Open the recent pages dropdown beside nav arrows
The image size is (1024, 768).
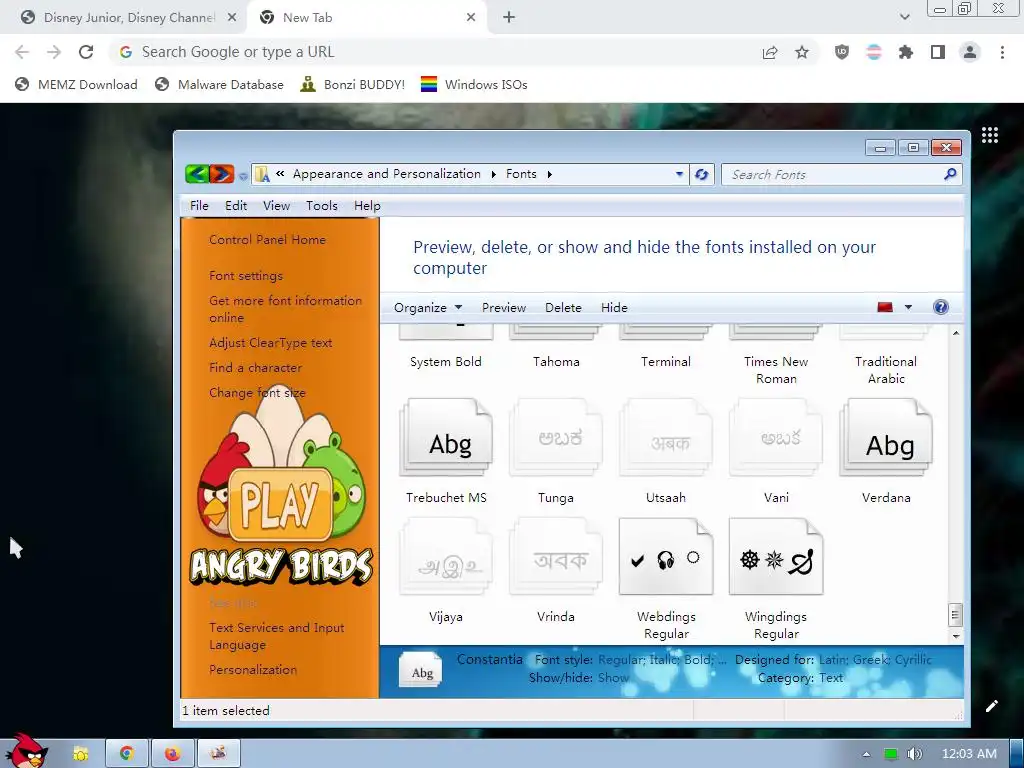coord(243,176)
